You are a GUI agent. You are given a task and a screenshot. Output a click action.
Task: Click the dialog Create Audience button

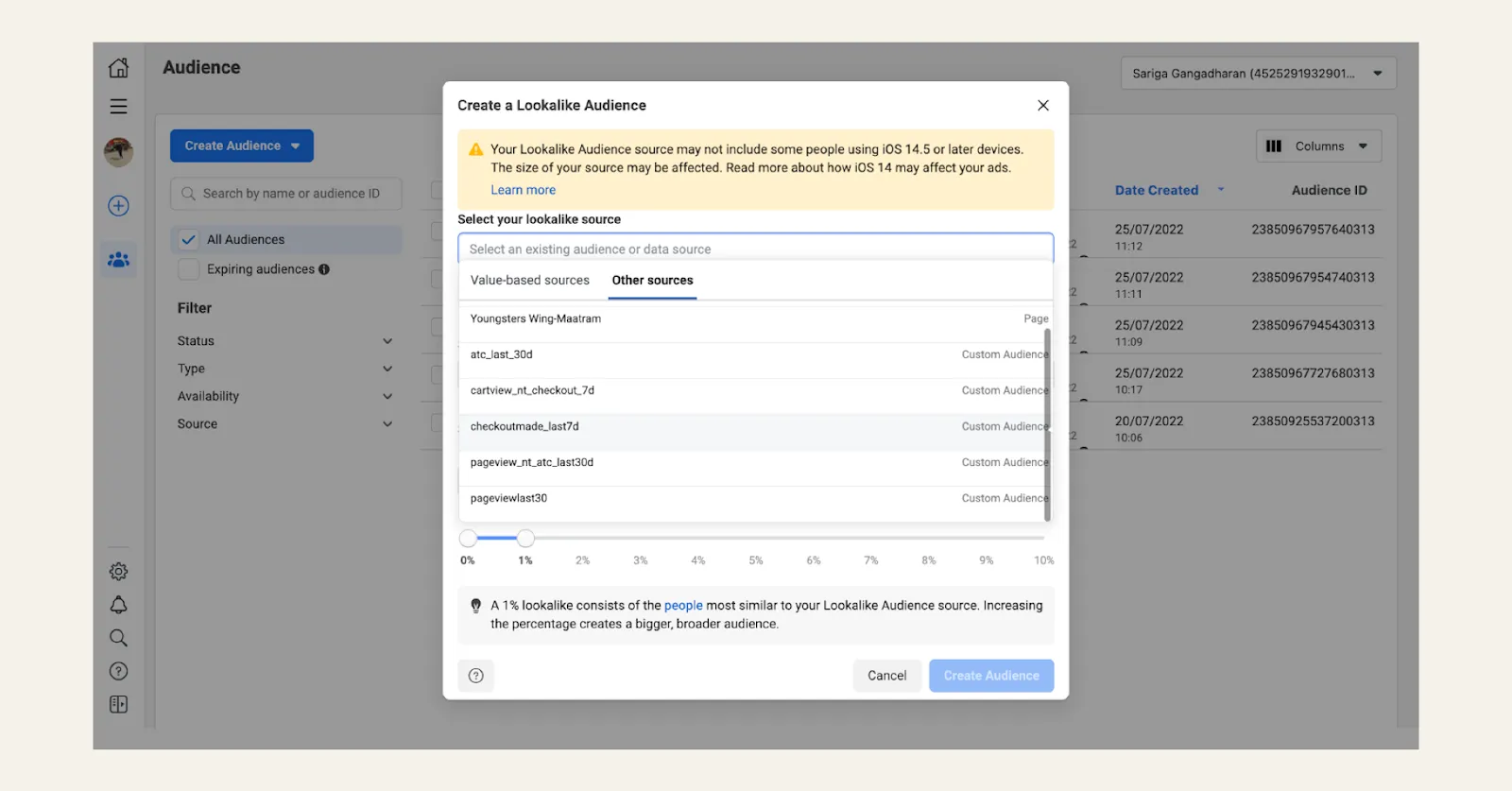991,676
